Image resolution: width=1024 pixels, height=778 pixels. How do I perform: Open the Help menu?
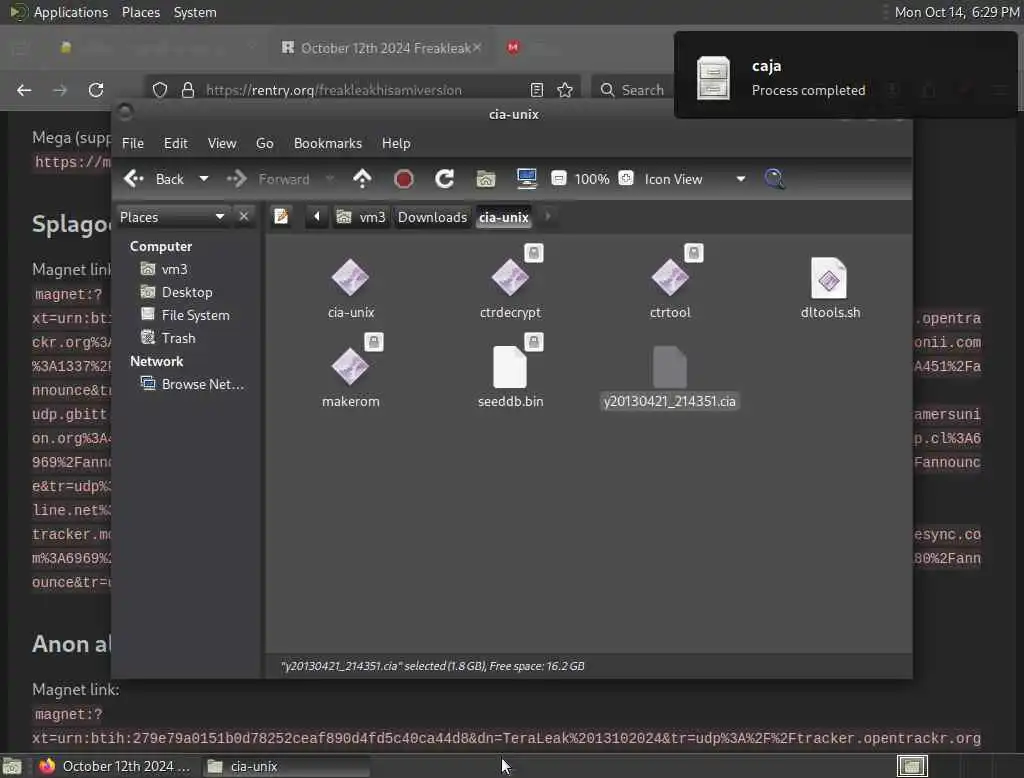coord(396,143)
